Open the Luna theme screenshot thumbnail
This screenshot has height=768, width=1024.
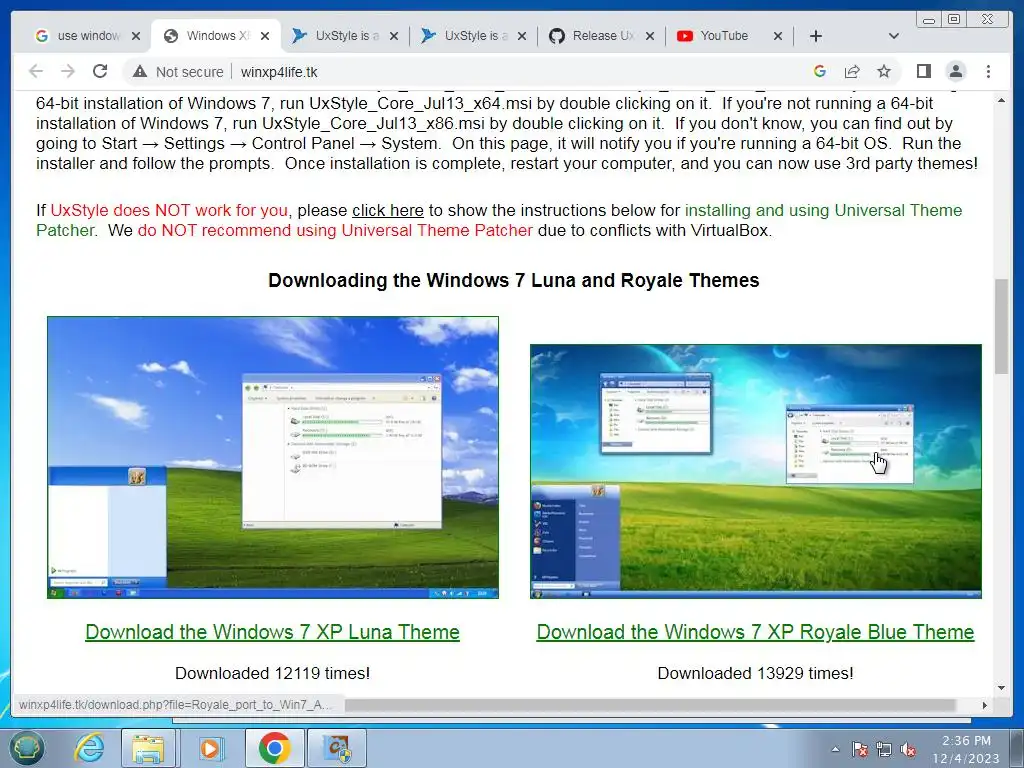pos(273,457)
